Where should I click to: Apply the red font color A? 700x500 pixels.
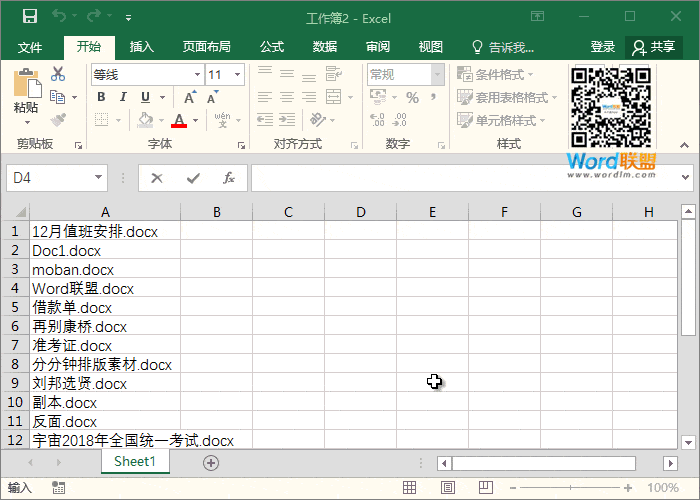(179, 120)
